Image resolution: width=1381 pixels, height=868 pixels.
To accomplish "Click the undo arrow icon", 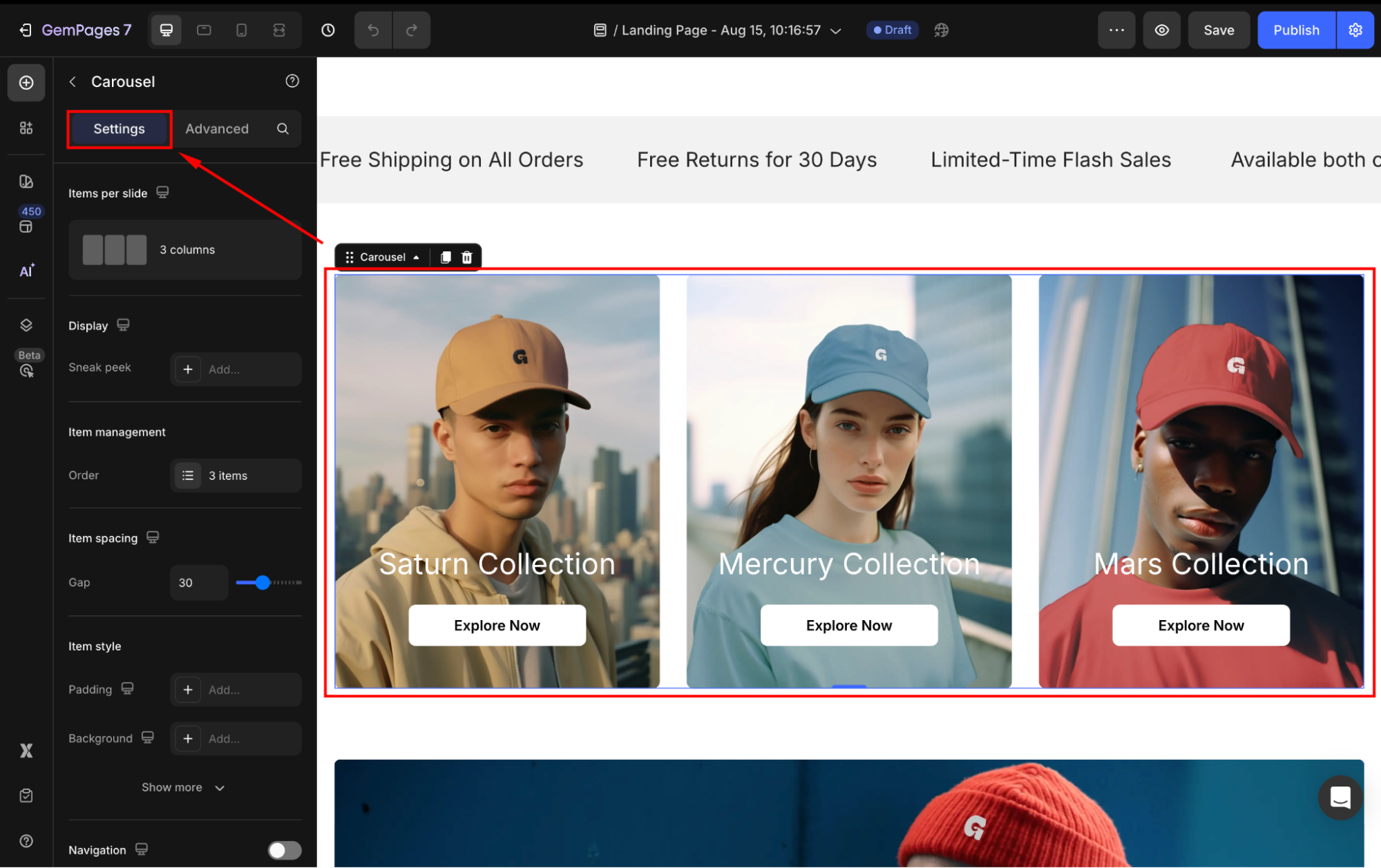I will click(373, 30).
